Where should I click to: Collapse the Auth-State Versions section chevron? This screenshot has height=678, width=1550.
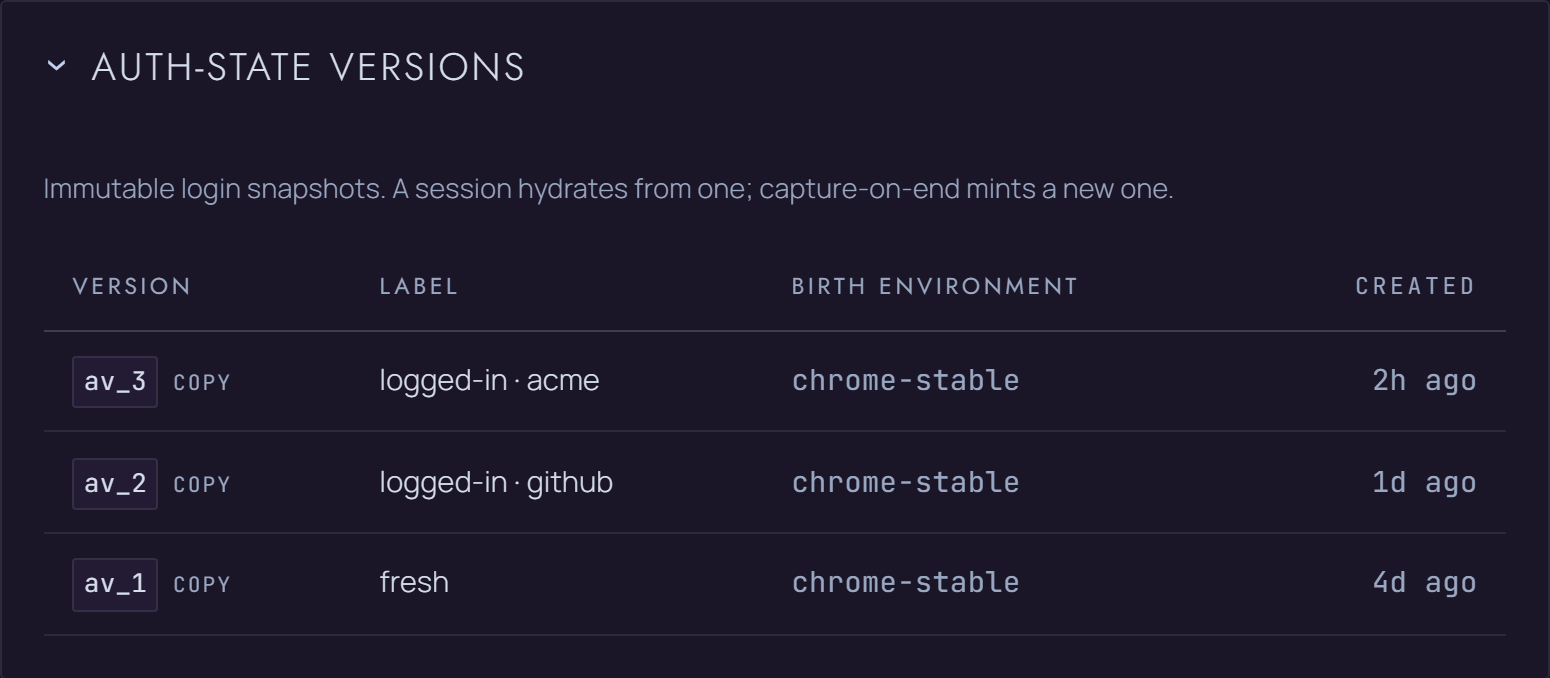(x=57, y=67)
